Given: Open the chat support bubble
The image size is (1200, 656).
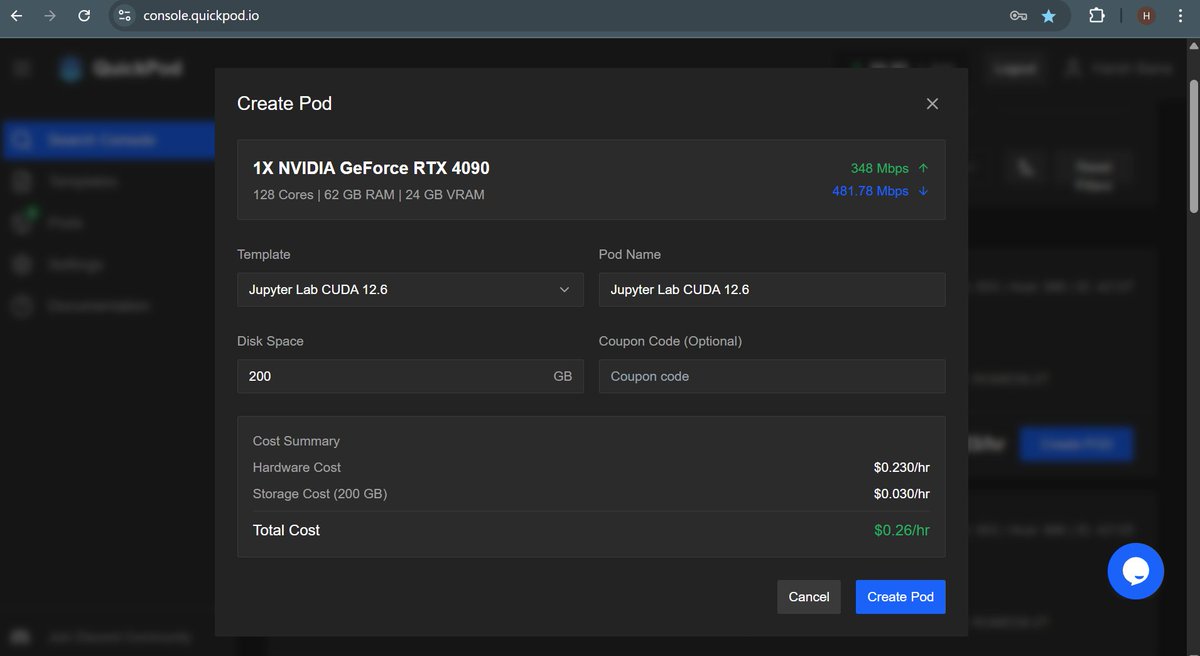Looking at the screenshot, I should [x=1136, y=572].
